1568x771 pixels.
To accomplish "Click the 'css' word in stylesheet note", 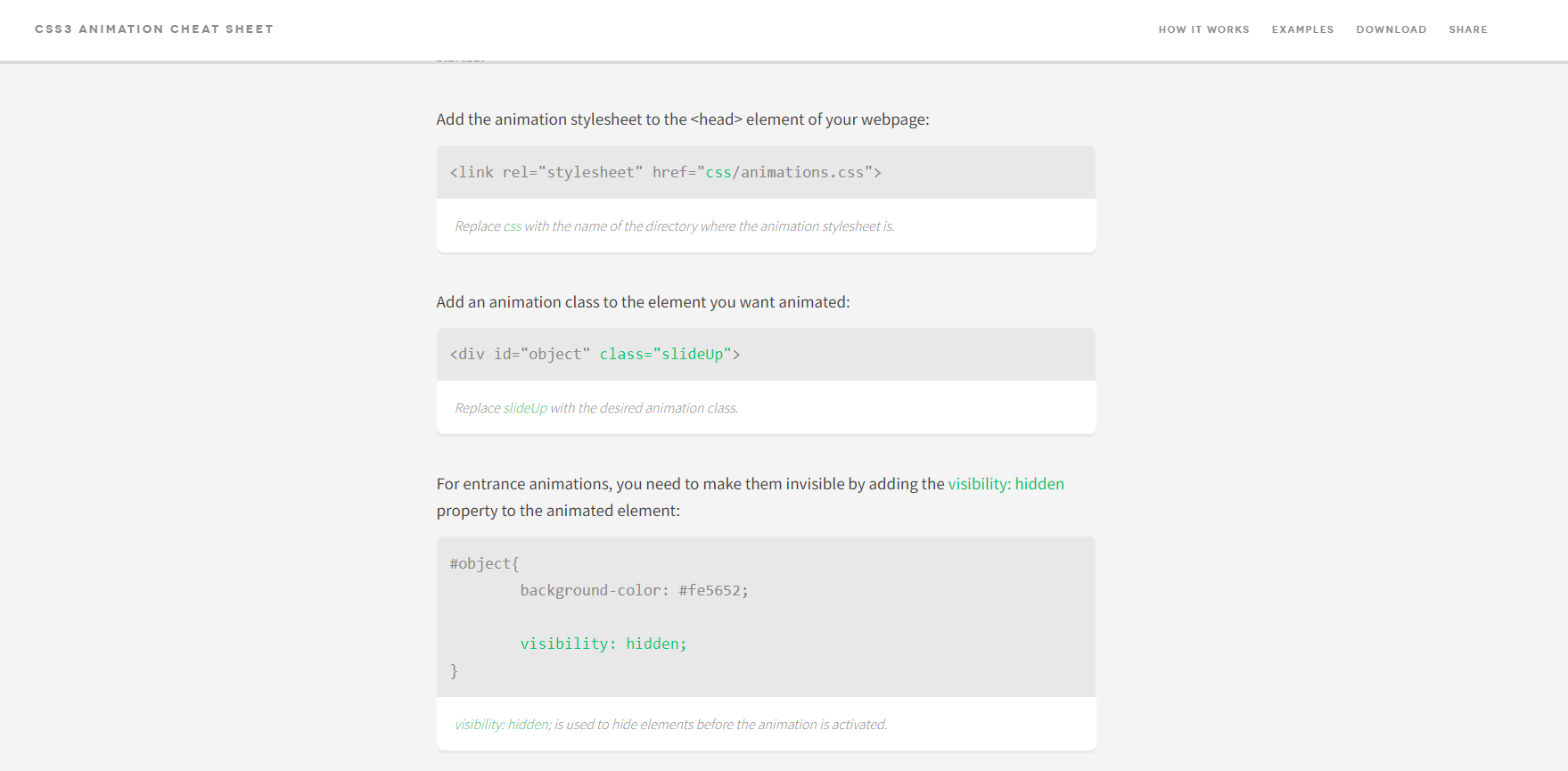I will pos(513,226).
